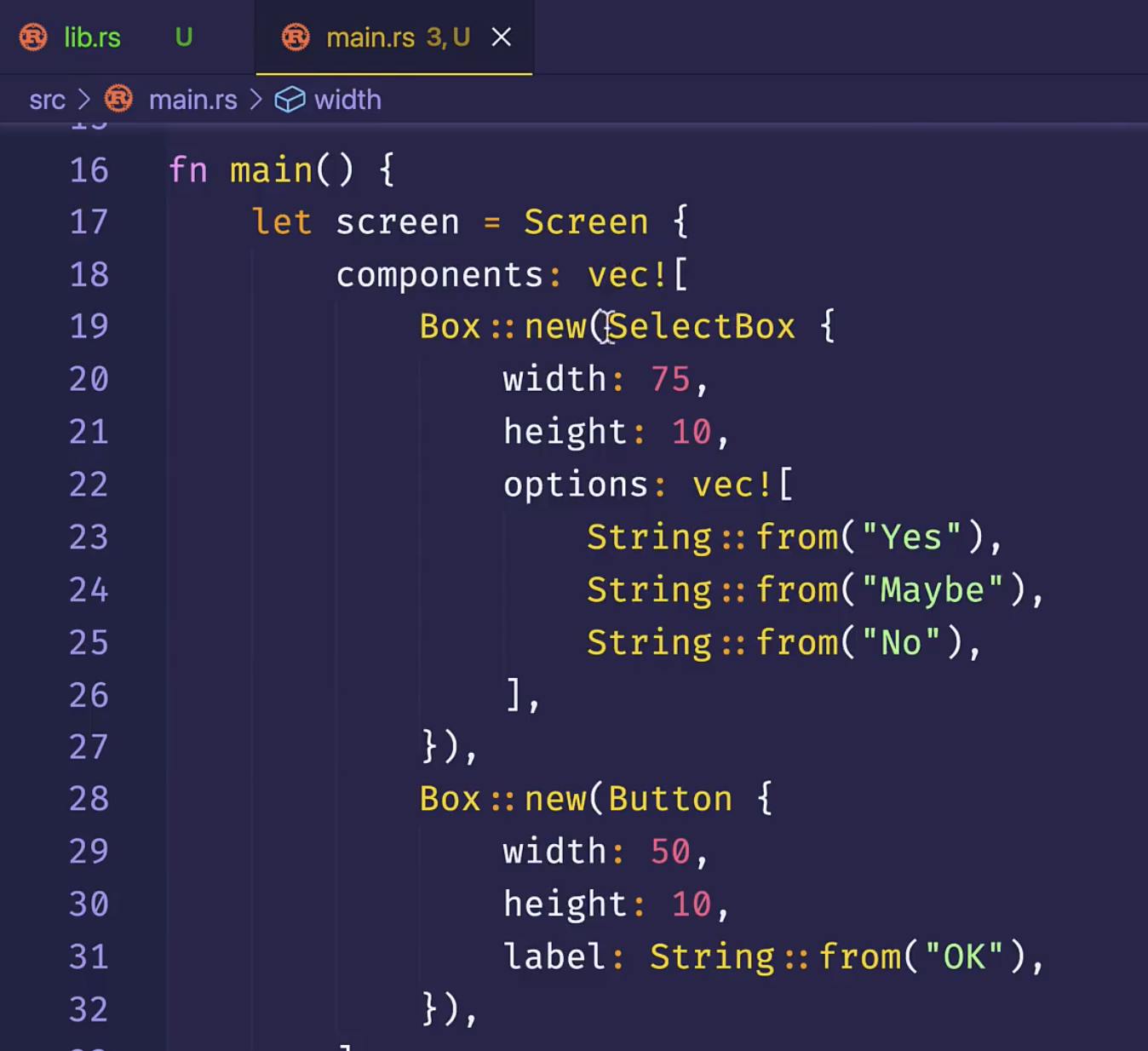Screen dimensions: 1148x1051
Task: Click the chevron before the width symbol
Action: click(x=256, y=100)
